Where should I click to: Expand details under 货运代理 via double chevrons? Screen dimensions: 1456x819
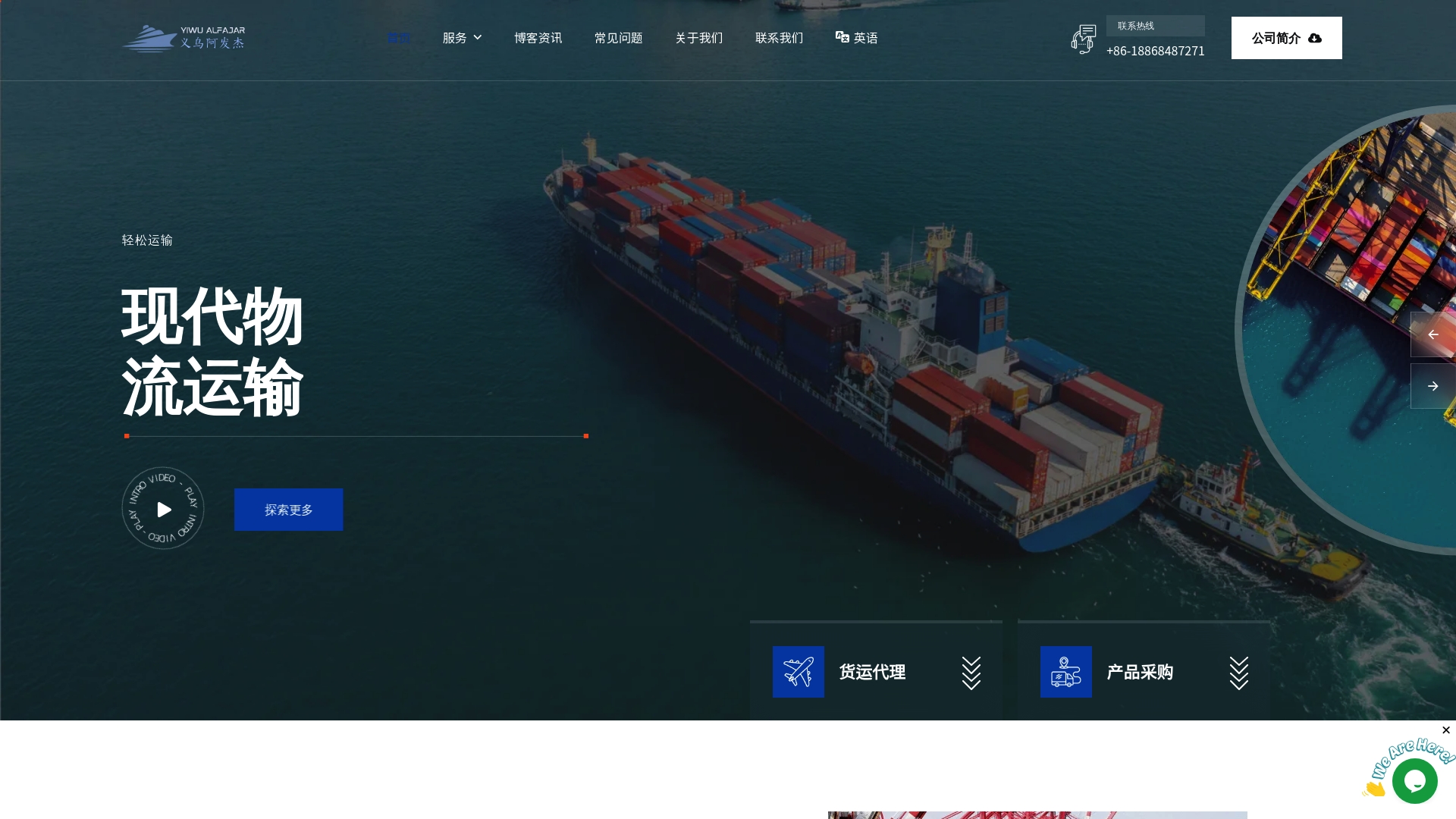971,672
